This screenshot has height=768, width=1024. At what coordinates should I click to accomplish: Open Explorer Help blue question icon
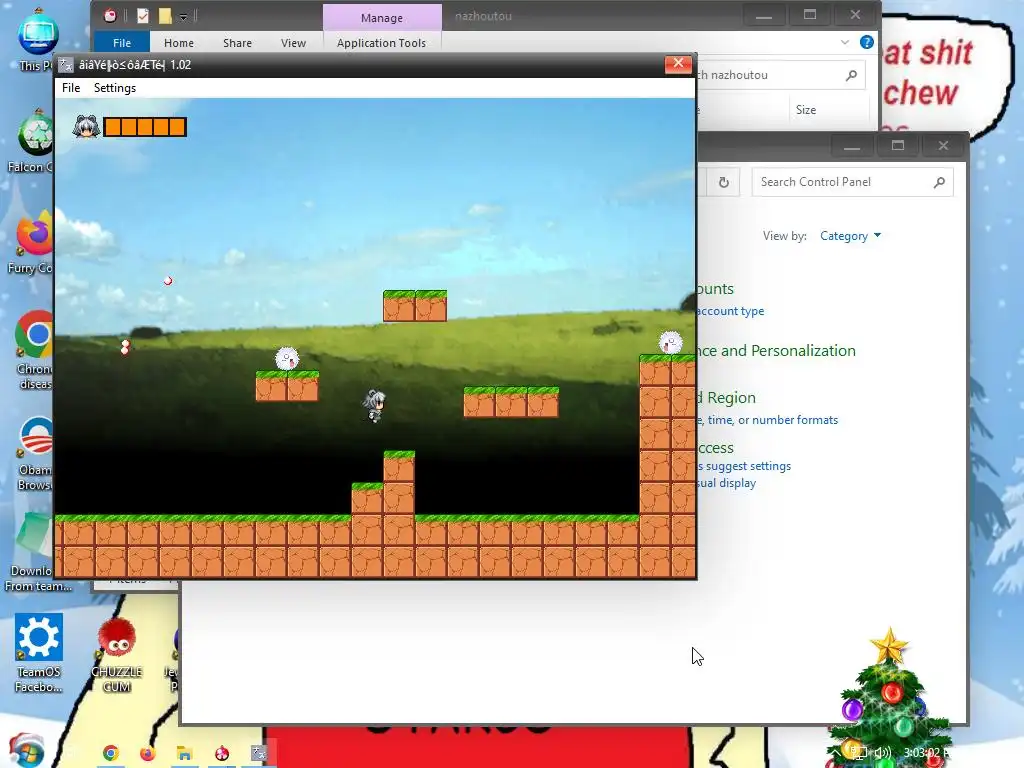867,42
